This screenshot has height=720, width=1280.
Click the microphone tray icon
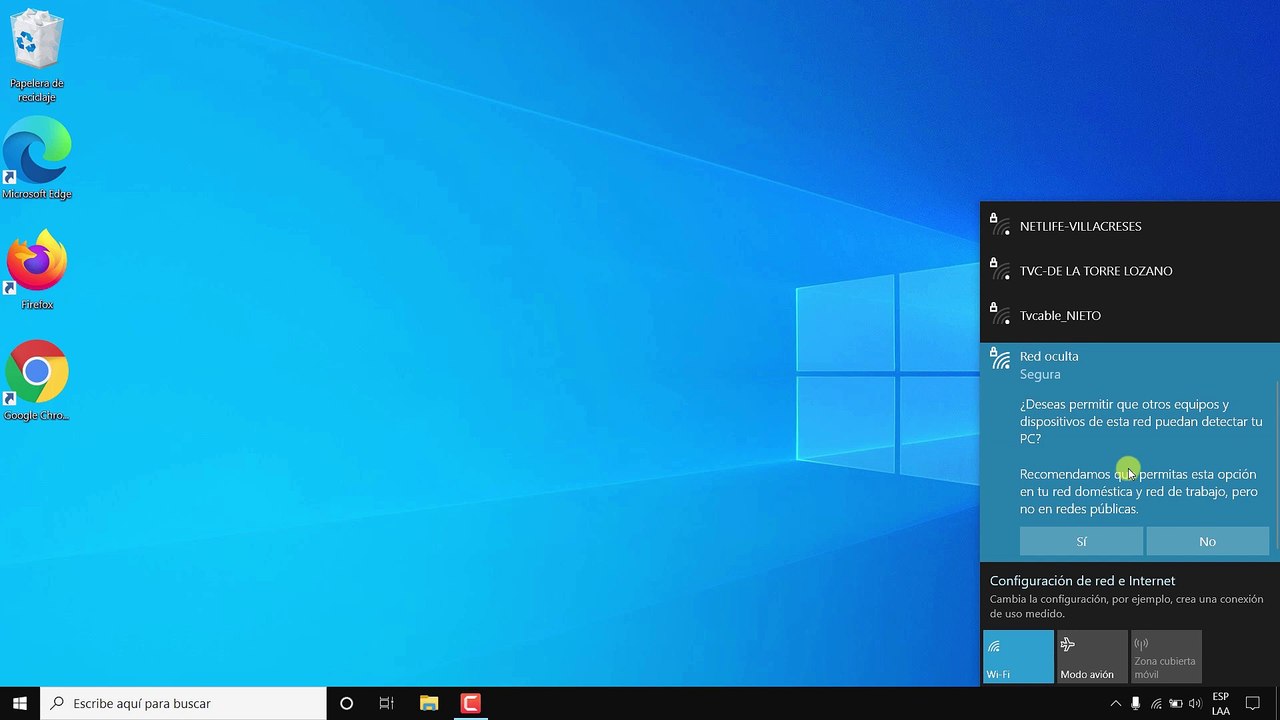click(1135, 704)
